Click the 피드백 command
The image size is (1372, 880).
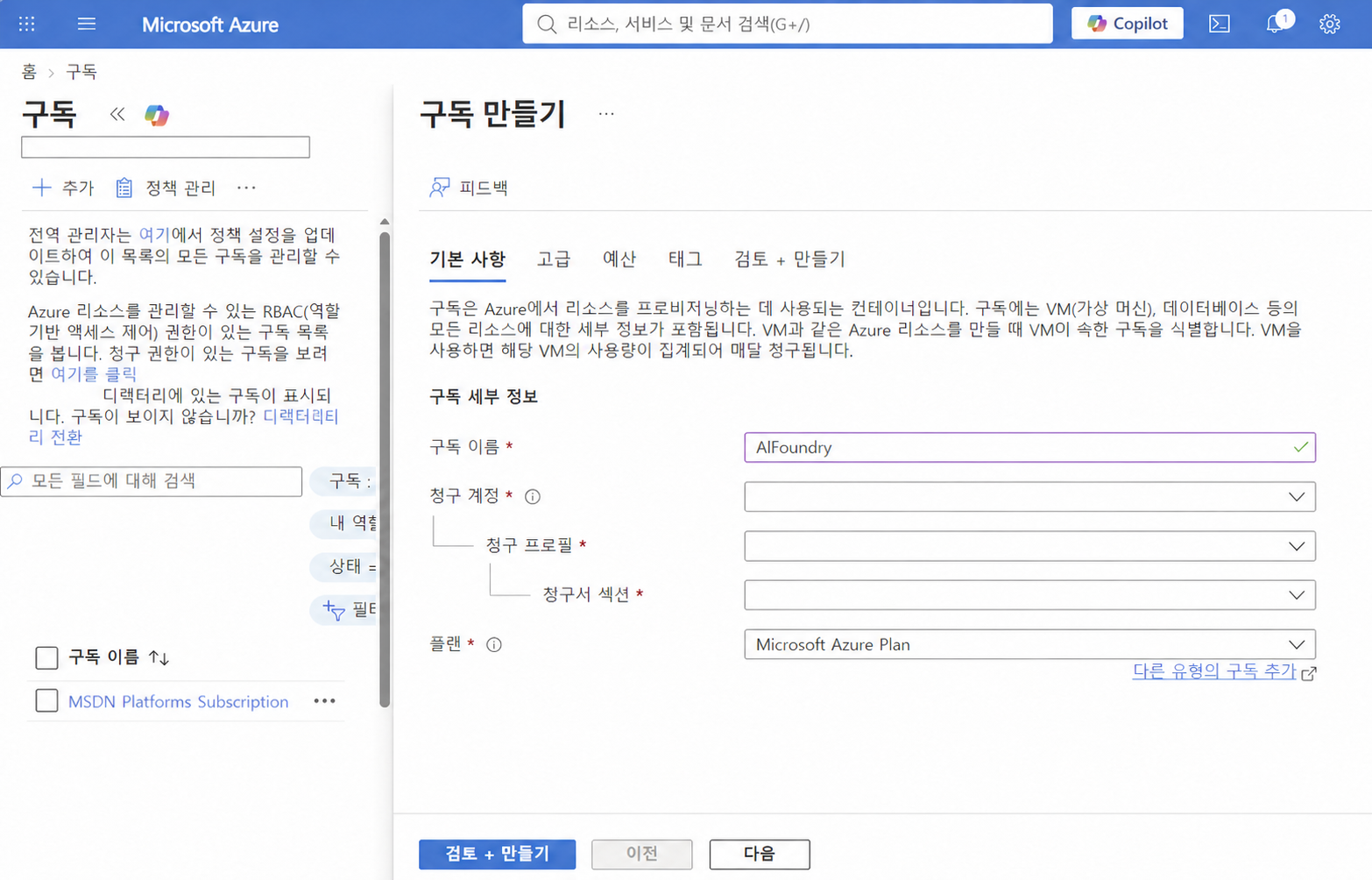pyautogui.click(x=469, y=188)
